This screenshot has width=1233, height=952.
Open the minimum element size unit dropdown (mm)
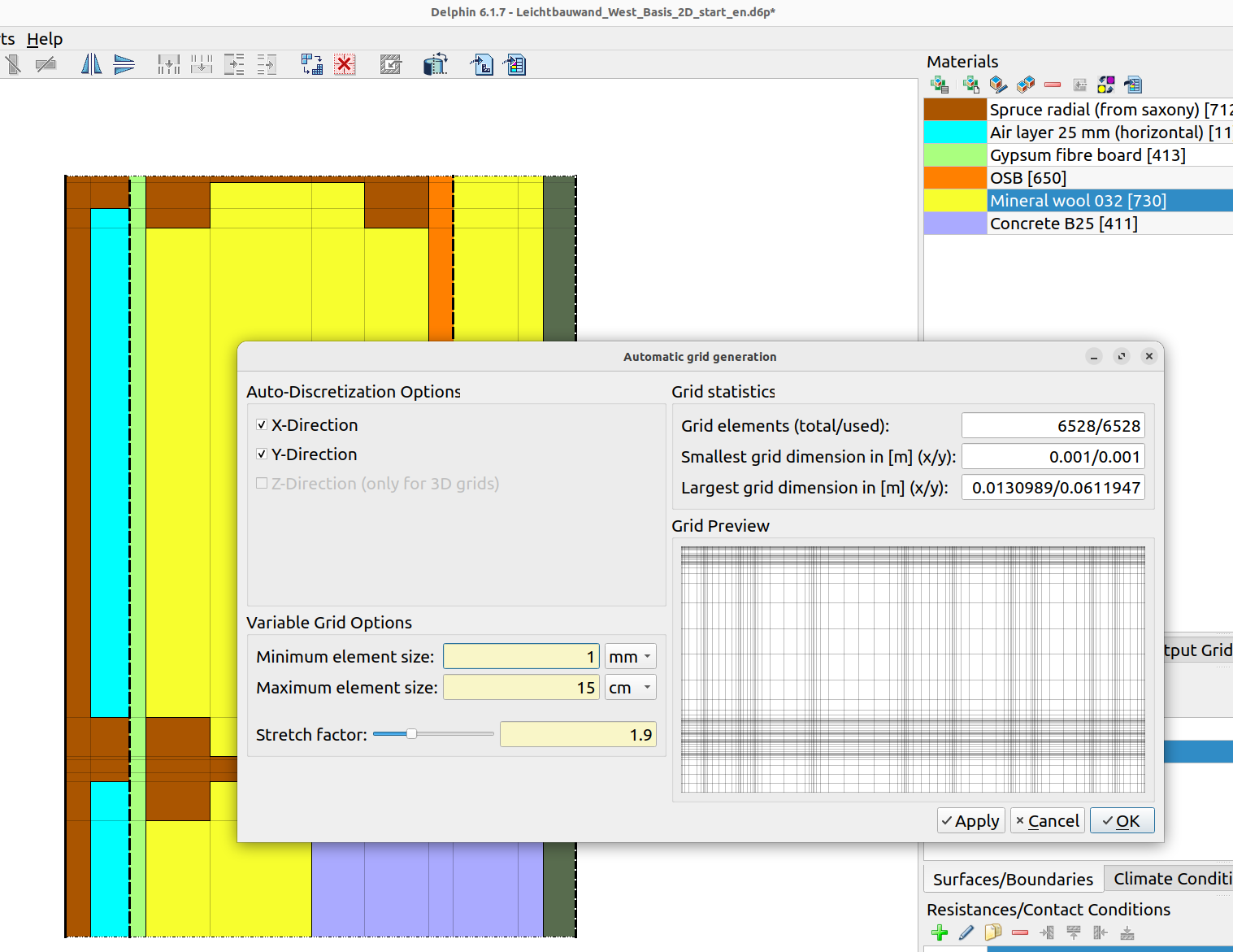point(631,657)
